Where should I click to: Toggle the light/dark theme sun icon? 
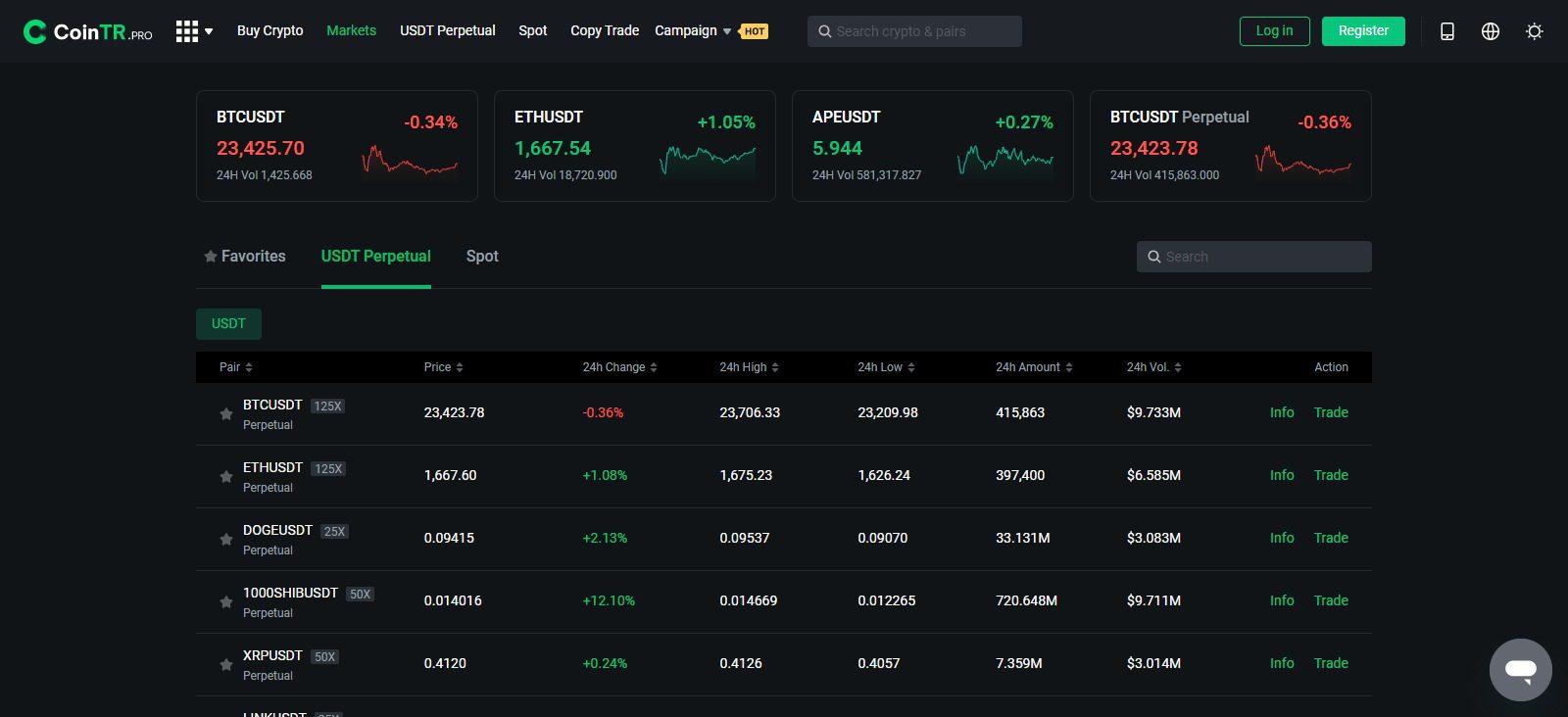[1535, 31]
